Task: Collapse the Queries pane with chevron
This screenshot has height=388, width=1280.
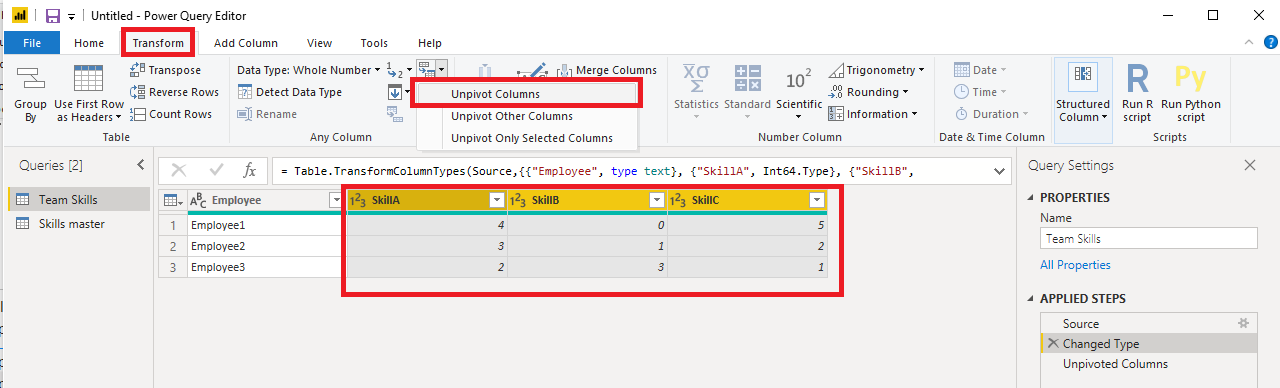Action: 141,165
